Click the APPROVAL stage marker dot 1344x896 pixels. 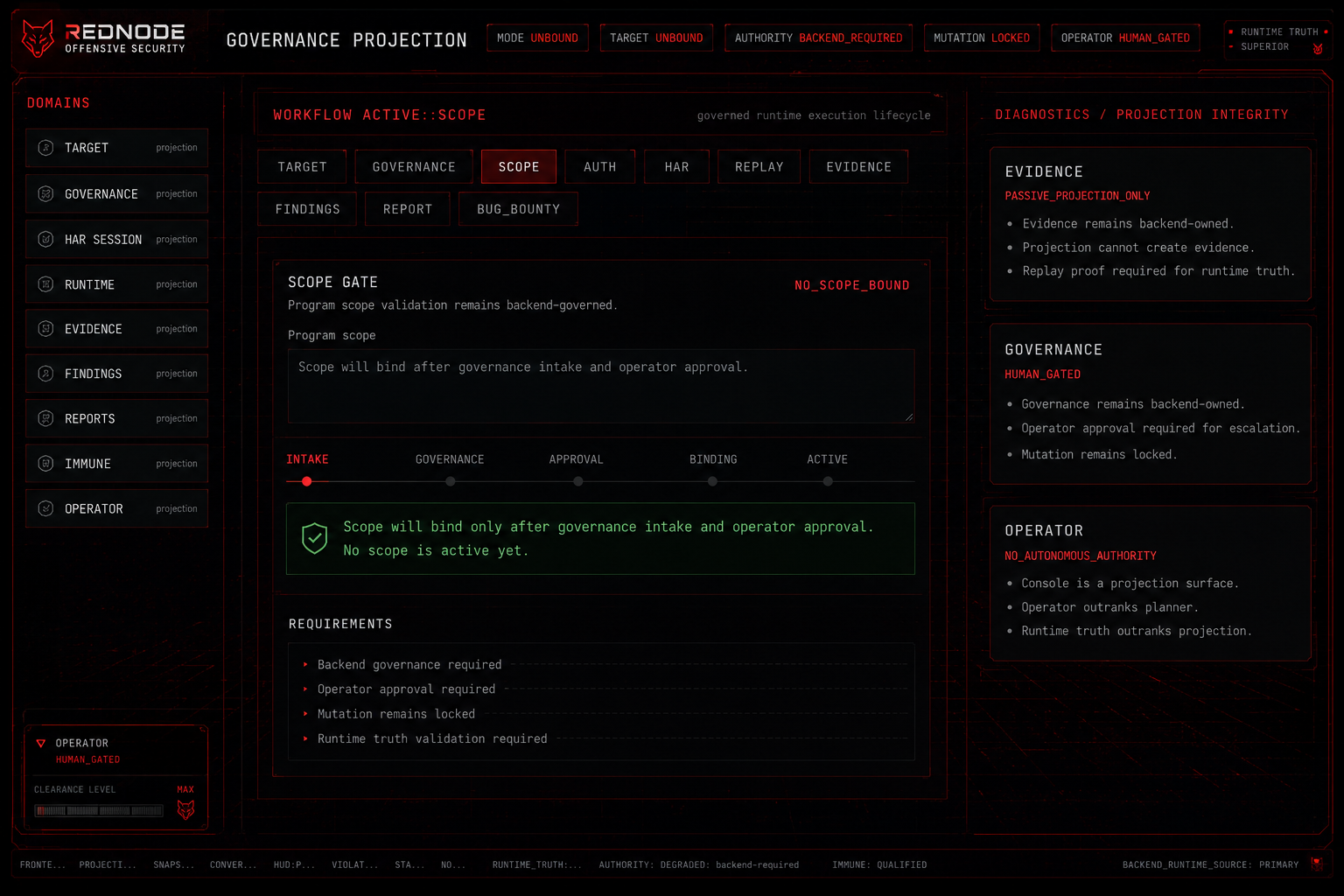(x=577, y=481)
